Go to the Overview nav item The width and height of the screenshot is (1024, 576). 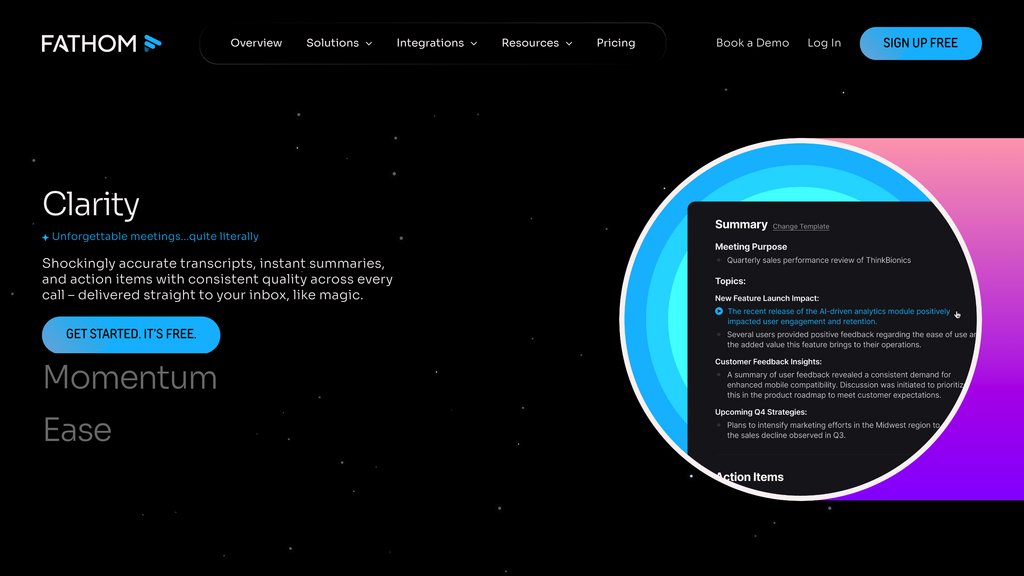pos(256,43)
